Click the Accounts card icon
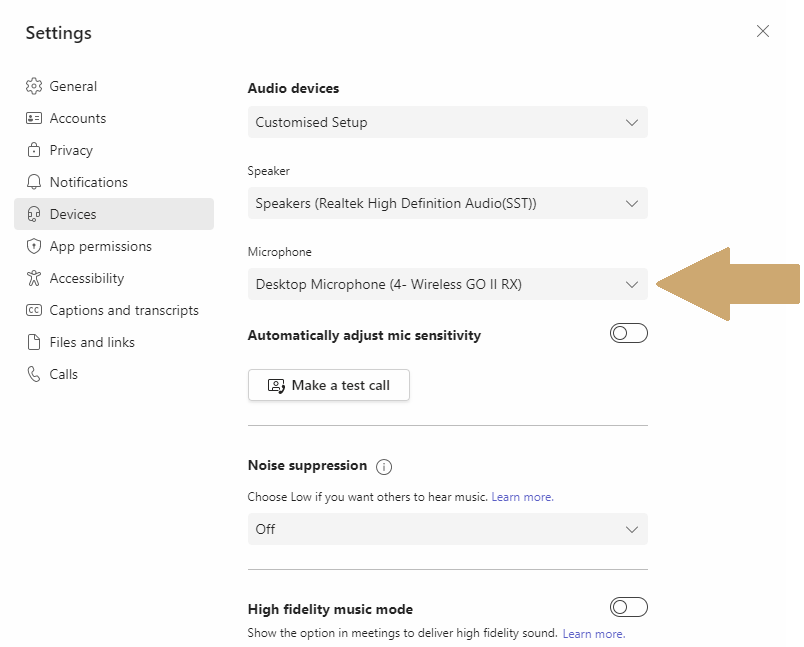Screen dimensions: 804x647 (34, 118)
